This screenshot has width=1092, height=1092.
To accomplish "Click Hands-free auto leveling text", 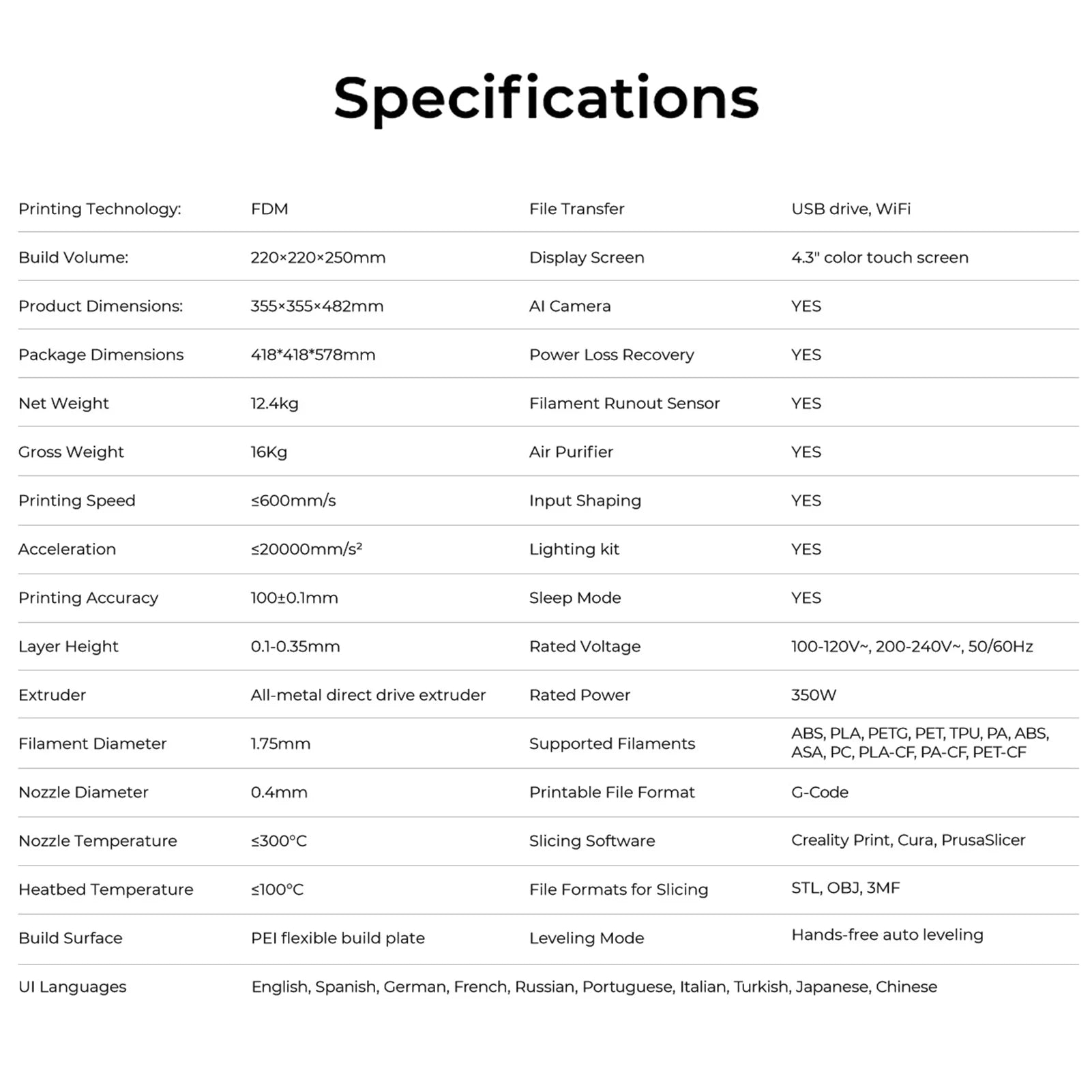I will point(887,935).
